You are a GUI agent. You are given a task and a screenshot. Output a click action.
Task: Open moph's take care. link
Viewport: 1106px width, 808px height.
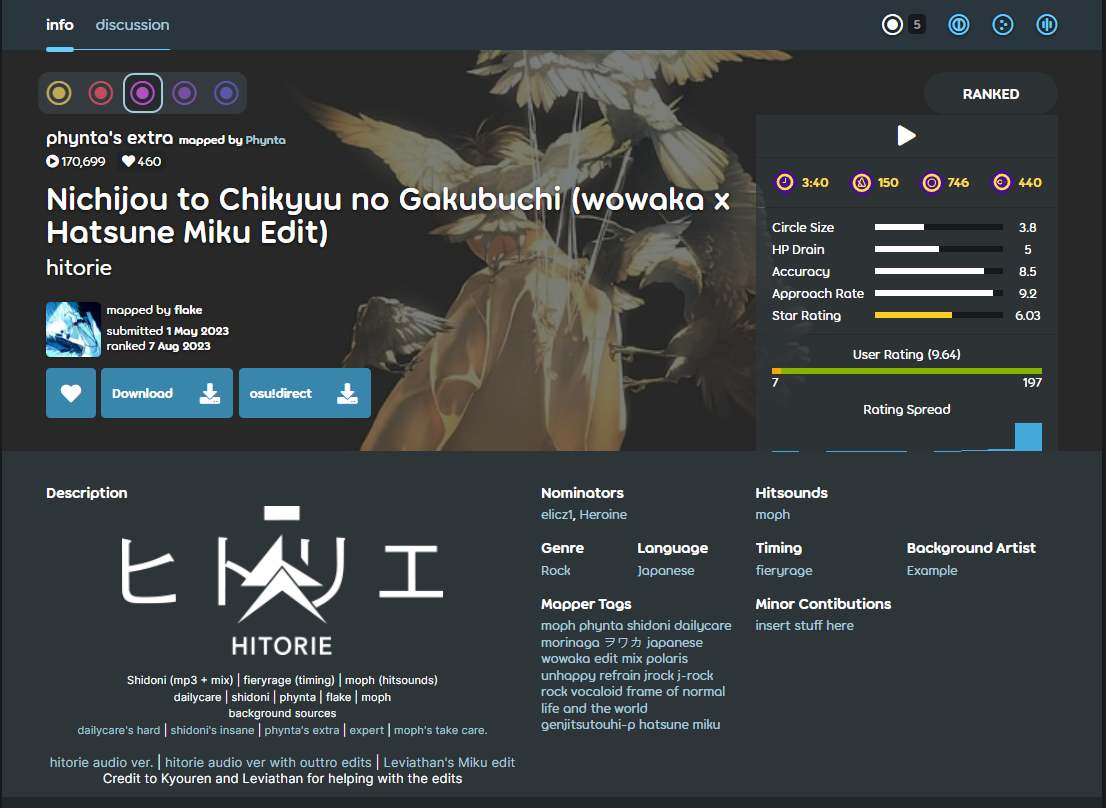[x=440, y=730]
